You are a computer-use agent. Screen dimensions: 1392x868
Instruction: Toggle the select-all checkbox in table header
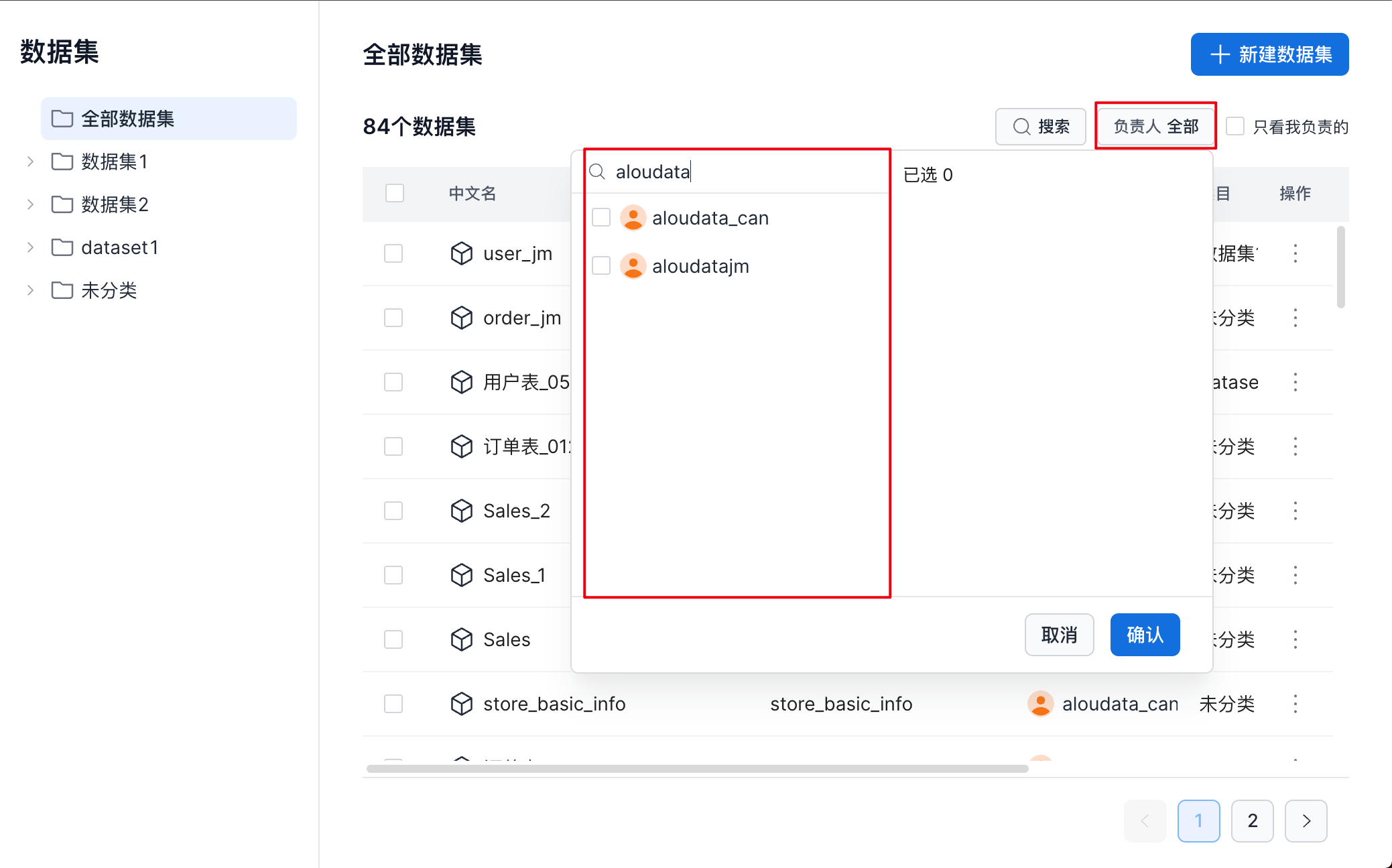395,194
